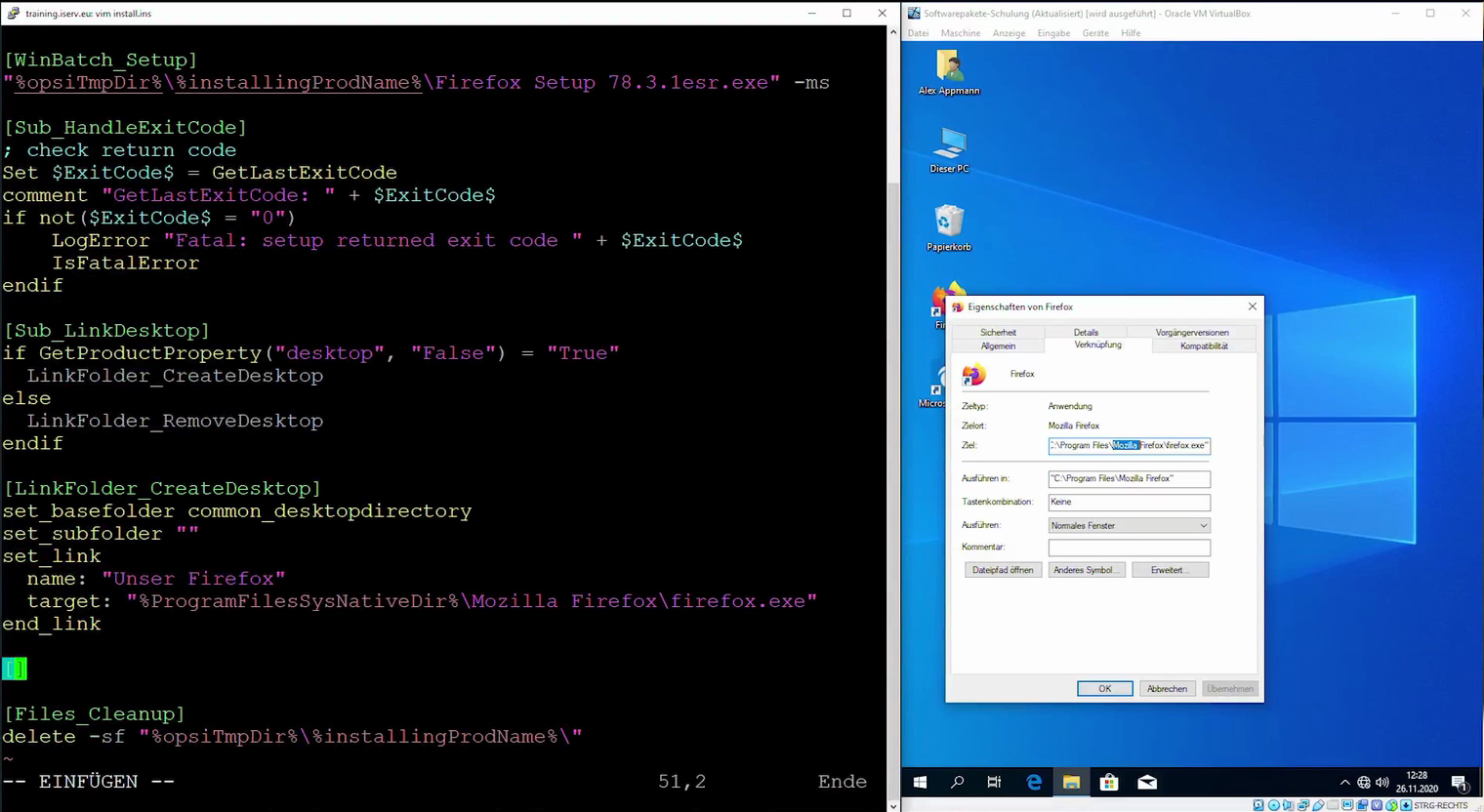Launch Microsoft Edge from the taskbar
1484x812 pixels.
(1034, 782)
